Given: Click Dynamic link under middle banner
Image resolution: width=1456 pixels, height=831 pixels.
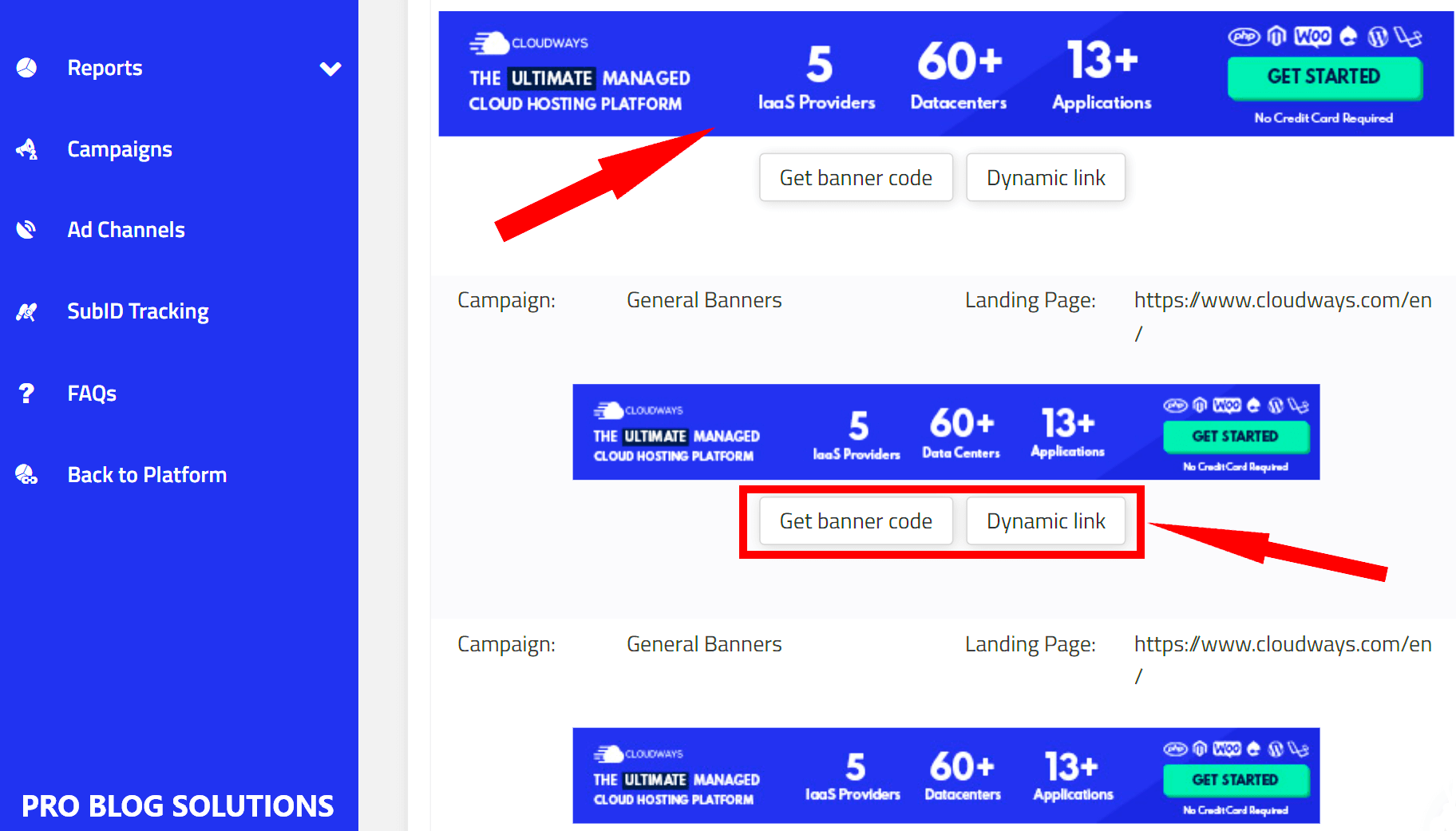Looking at the screenshot, I should pyautogui.click(x=1046, y=521).
